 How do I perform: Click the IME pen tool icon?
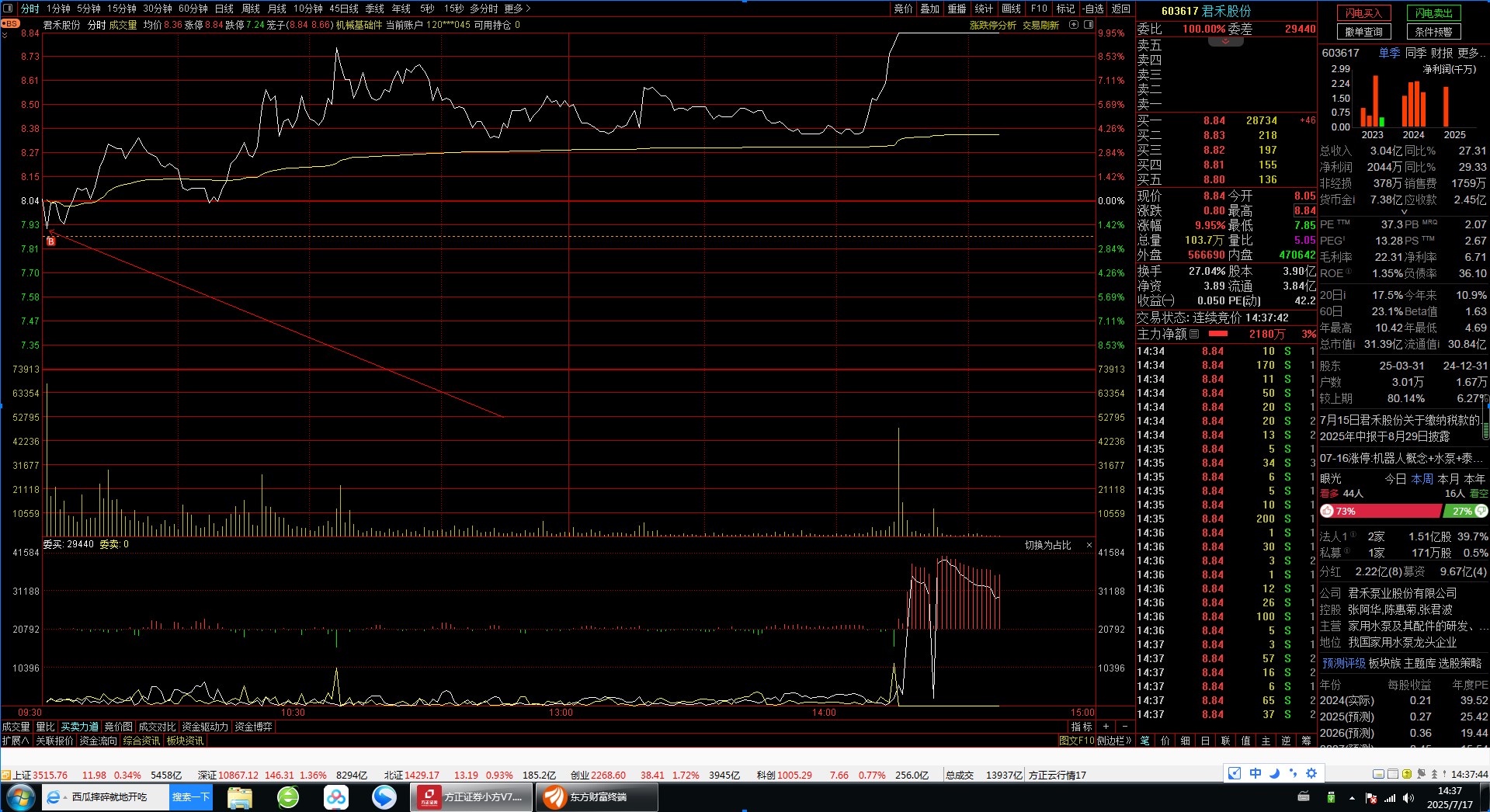click(x=1235, y=773)
